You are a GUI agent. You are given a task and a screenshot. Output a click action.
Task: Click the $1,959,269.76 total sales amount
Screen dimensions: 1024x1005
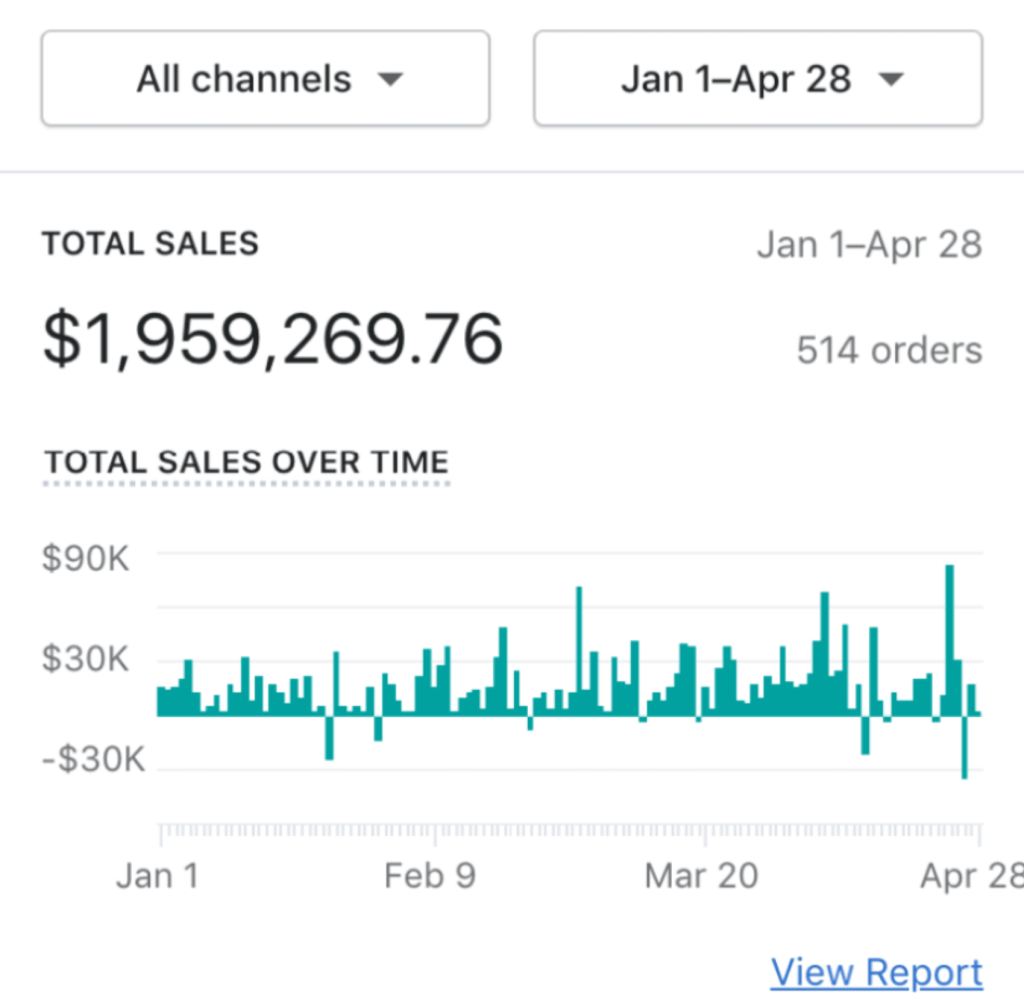click(x=272, y=339)
